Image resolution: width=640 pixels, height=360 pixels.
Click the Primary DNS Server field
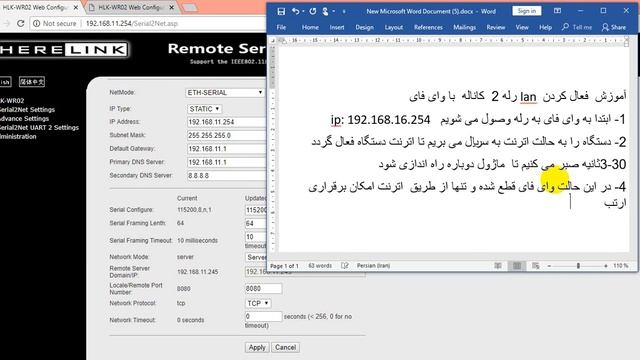pyautogui.click(x=227, y=162)
